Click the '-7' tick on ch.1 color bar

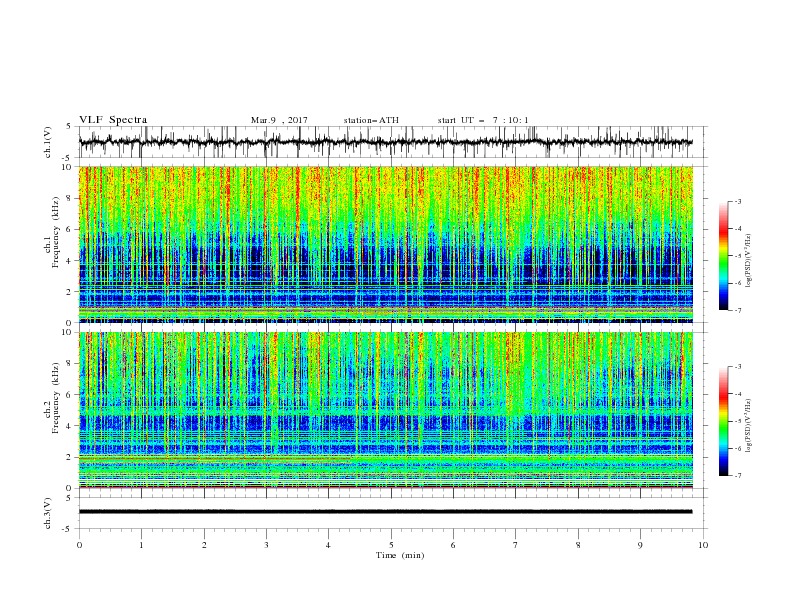[738, 311]
